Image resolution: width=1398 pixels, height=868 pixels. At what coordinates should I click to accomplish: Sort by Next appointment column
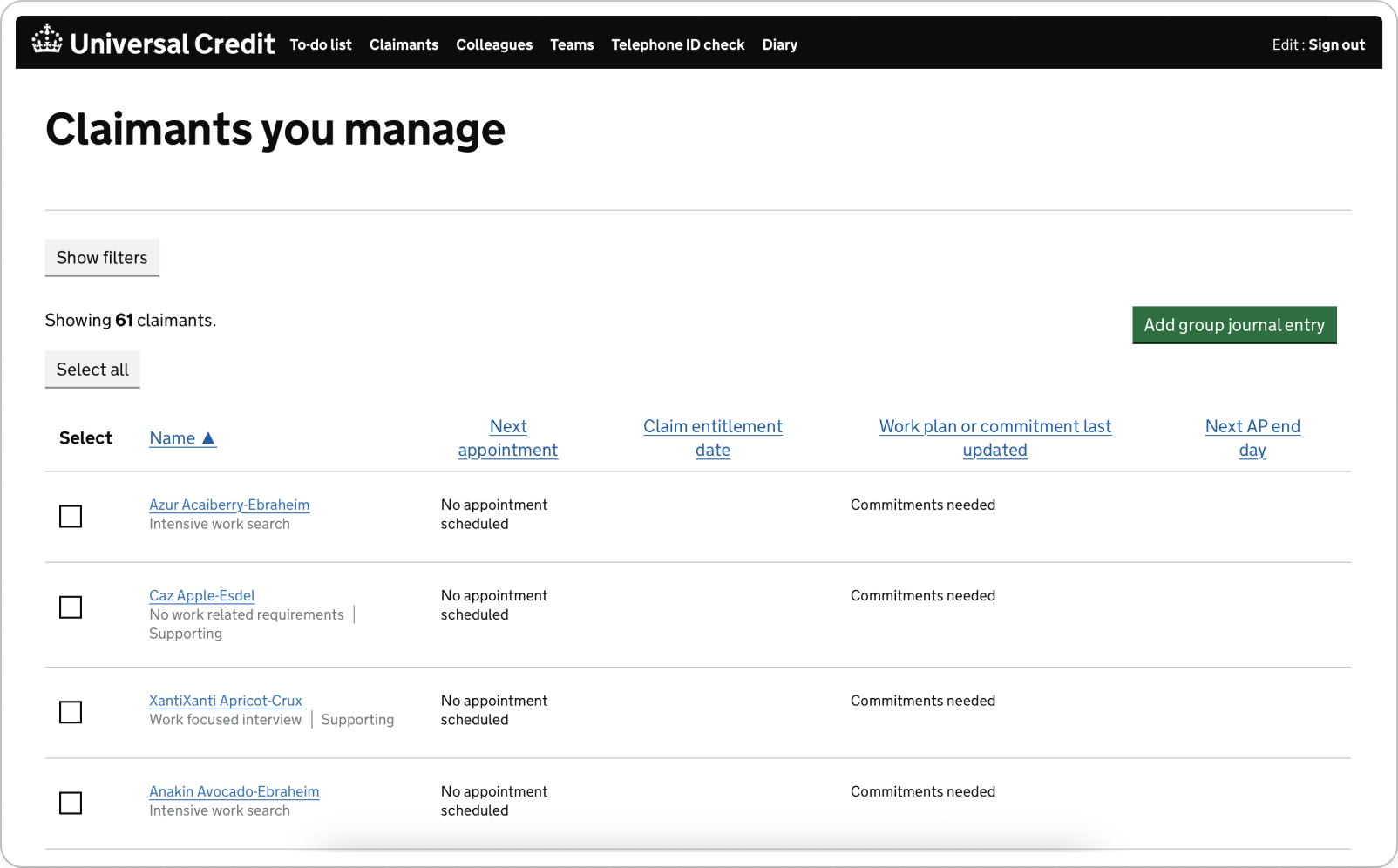(508, 438)
